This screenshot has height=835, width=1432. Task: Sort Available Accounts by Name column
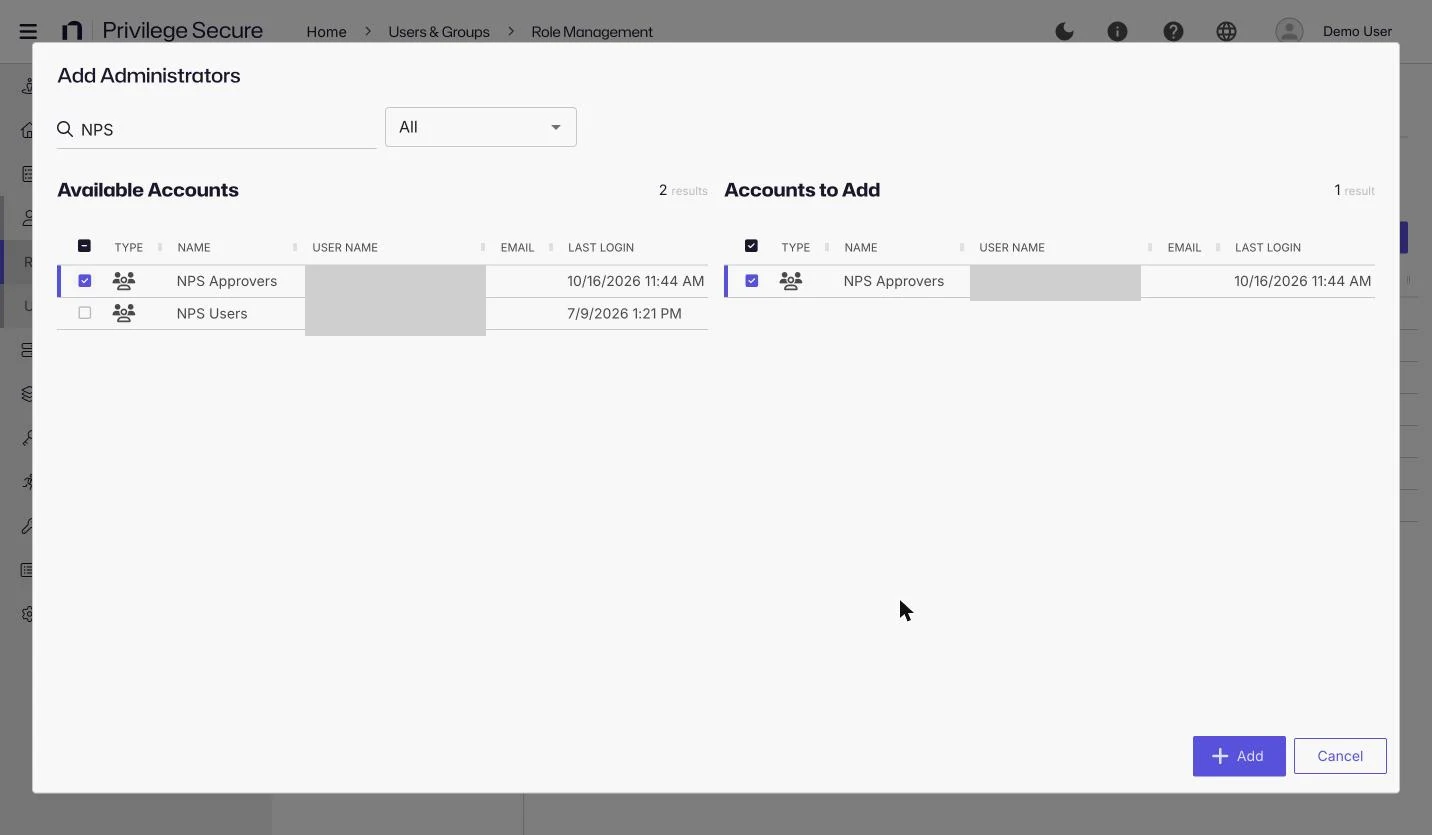pyautogui.click(x=194, y=247)
